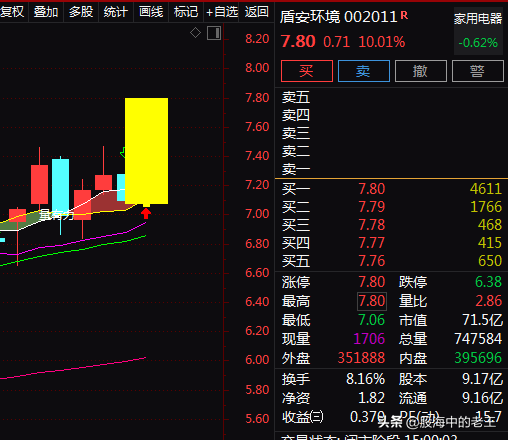508x440 pixels.
Task: Open the 统计 statistics tool
Action: pos(116,12)
